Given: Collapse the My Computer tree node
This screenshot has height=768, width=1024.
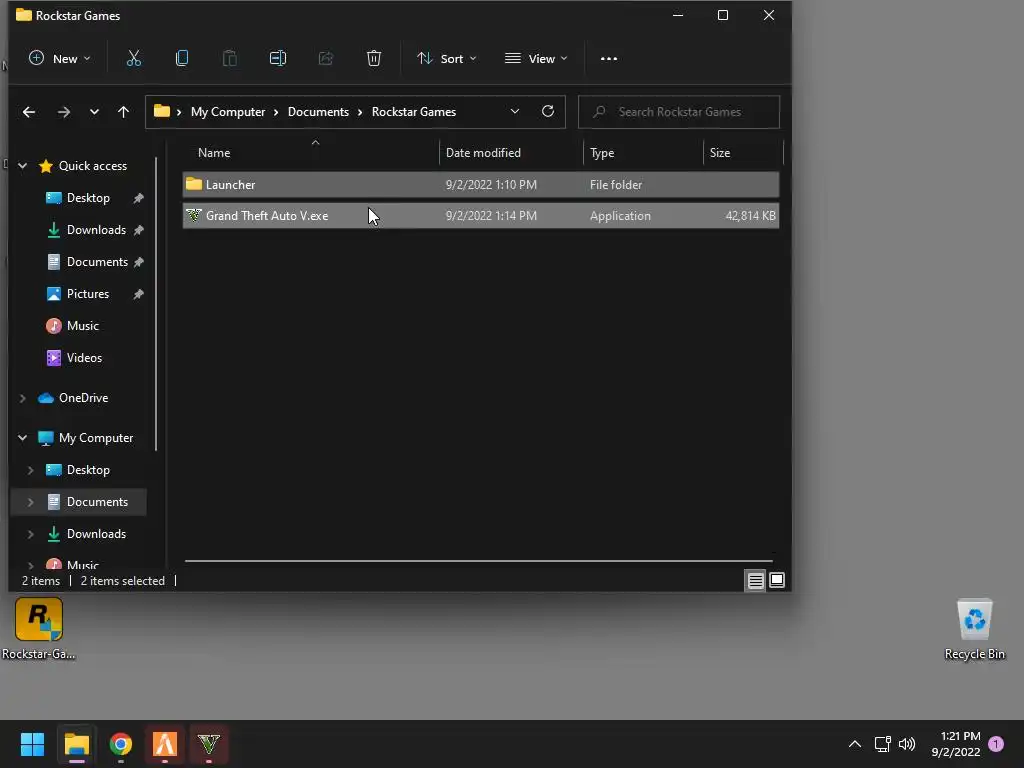Looking at the screenshot, I should coord(22,438).
